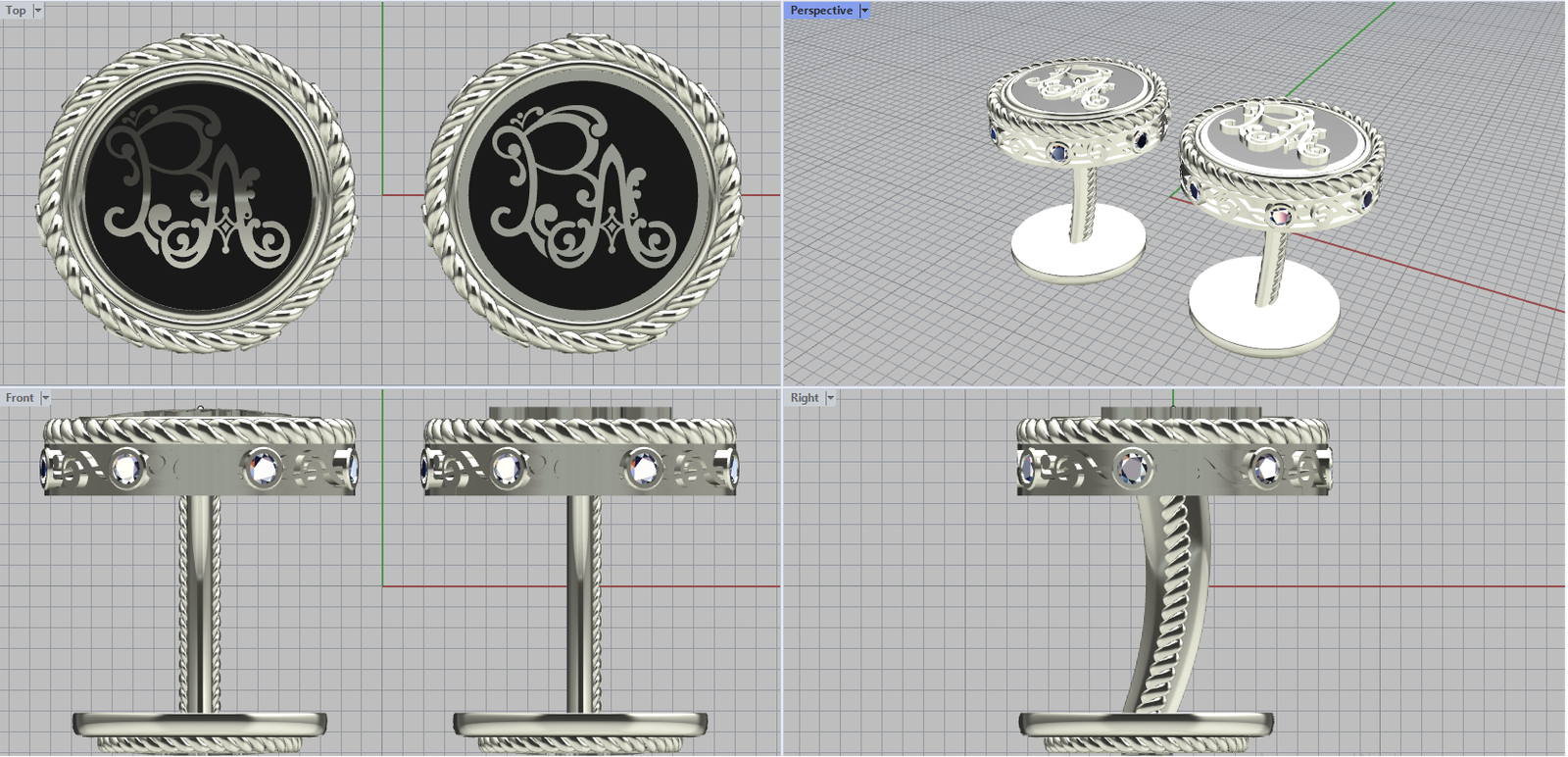
Task: Select the second cufflink's base plate in Front view
Action: coord(580,725)
